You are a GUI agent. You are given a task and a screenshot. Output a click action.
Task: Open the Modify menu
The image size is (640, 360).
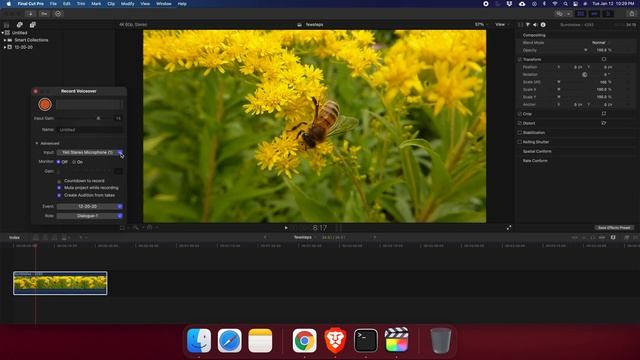[128, 4]
